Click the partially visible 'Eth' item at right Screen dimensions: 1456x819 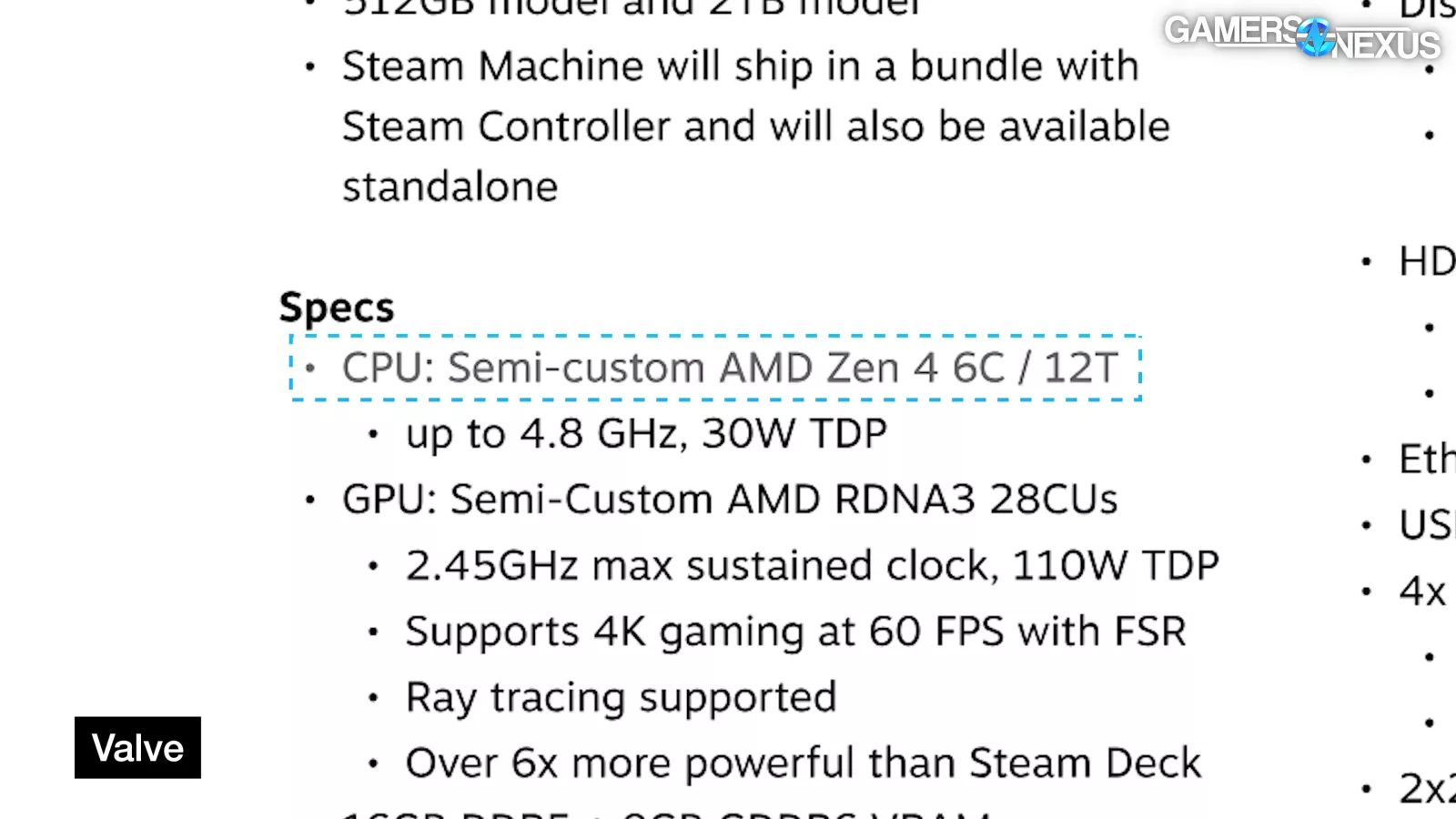tap(1426, 459)
